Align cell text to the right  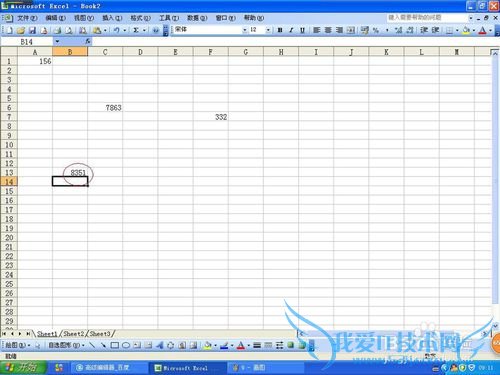[x=339, y=30]
